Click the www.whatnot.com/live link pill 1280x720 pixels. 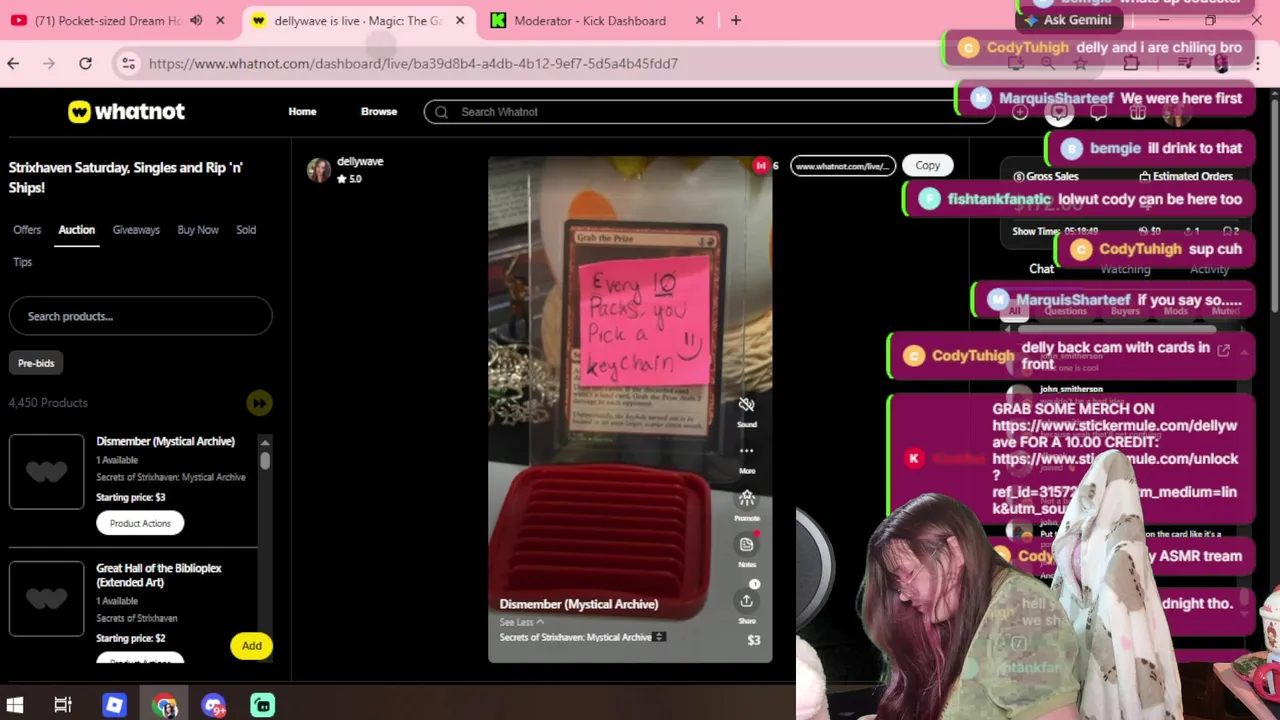(x=842, y=166)
